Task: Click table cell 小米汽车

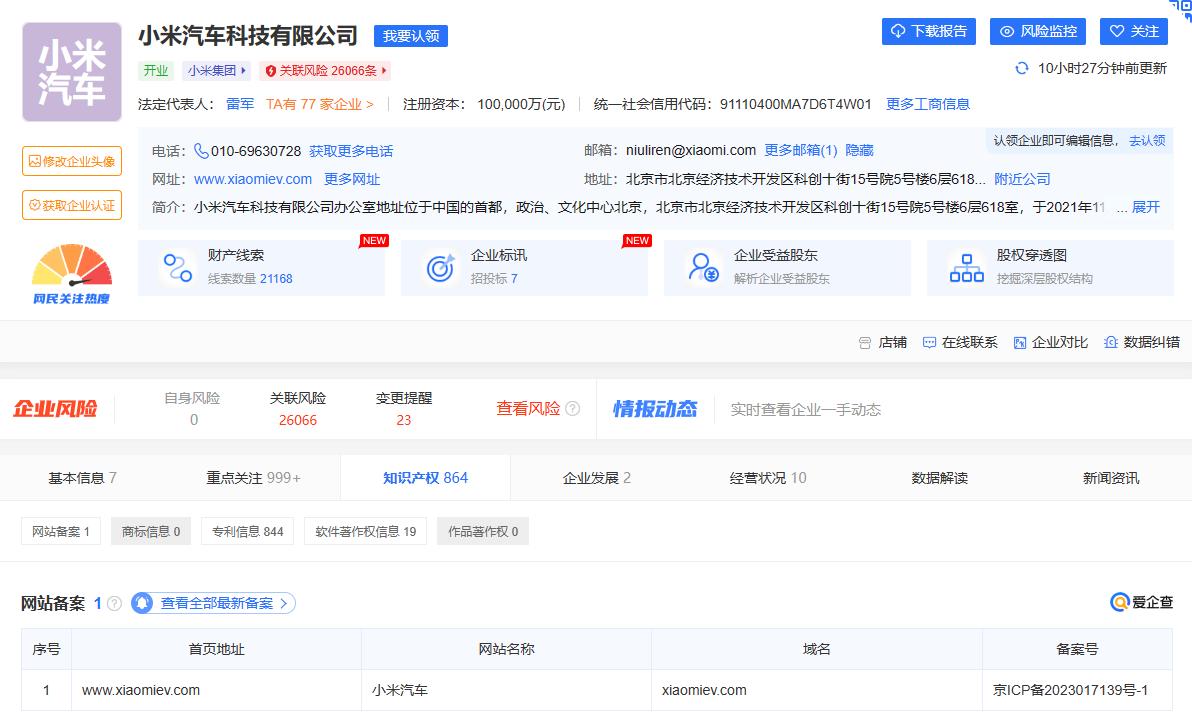Action: tap(400, 690)
